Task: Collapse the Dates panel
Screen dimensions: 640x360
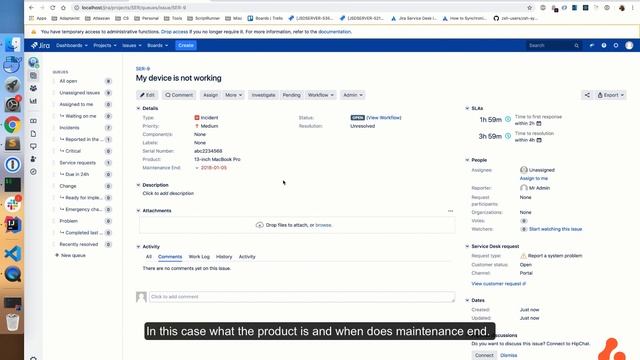Action: (x=467, y=300)
